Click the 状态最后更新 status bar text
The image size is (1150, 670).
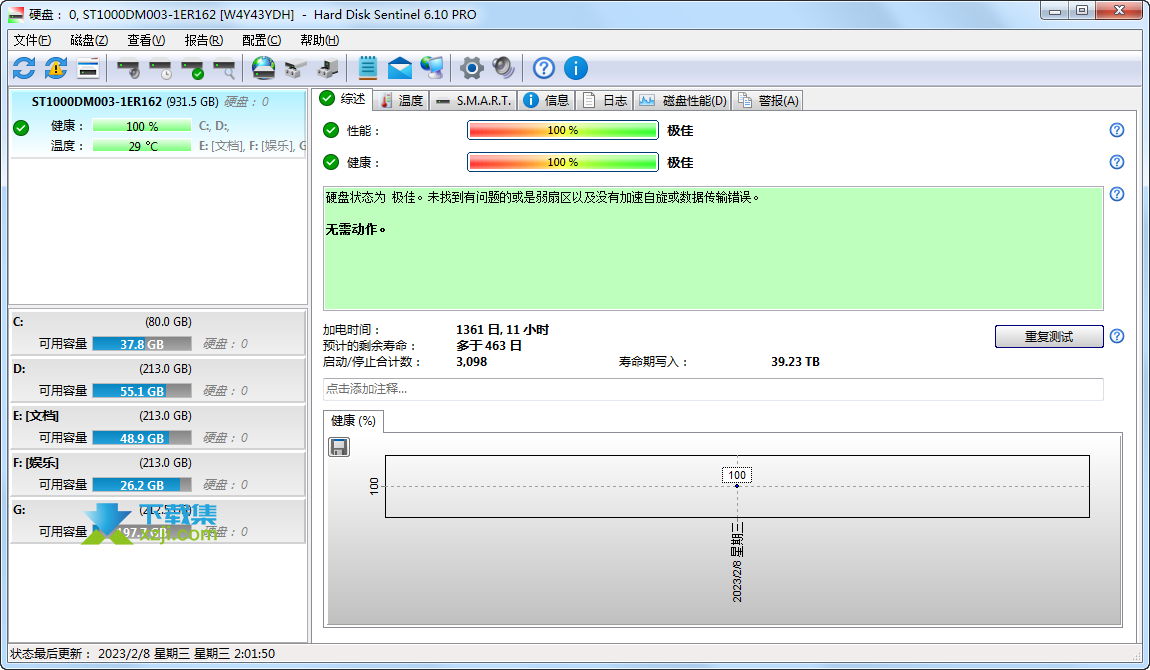(142, 653)
